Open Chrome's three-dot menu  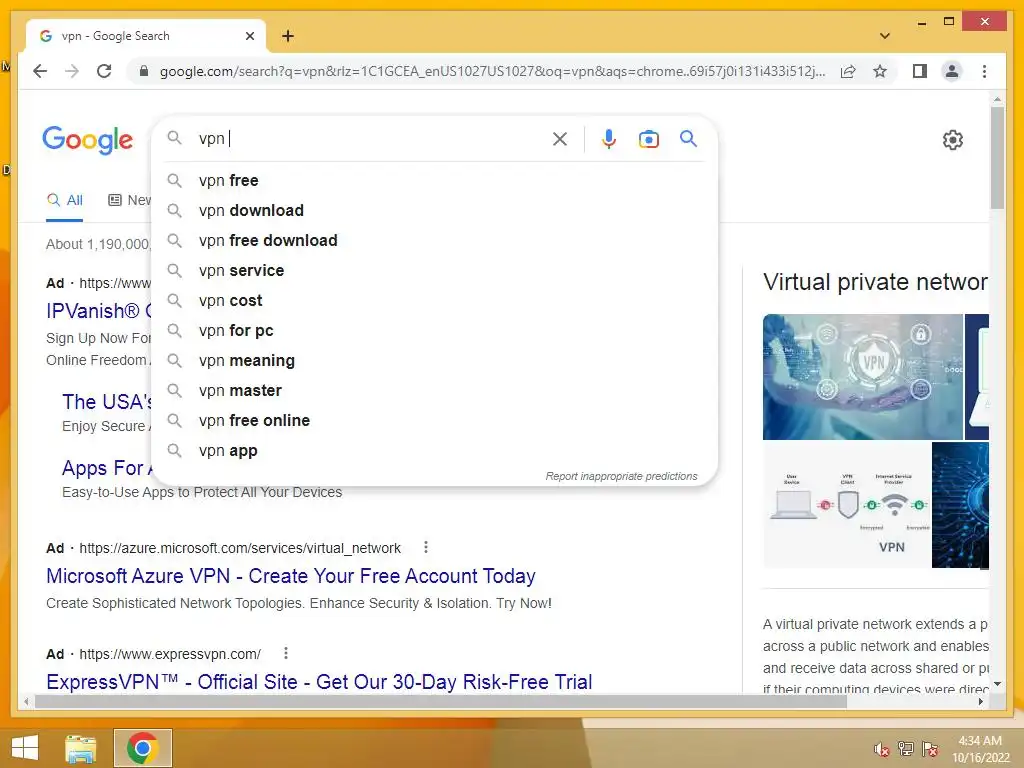pyautogui.click(x=984, y=71)
